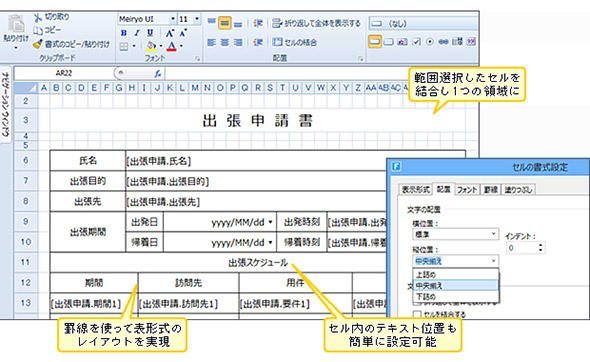The width and height of the screenshot is (590, 362).
Task: Expand the alignment (配置) group dialog launcher
Action: point(360,59)
